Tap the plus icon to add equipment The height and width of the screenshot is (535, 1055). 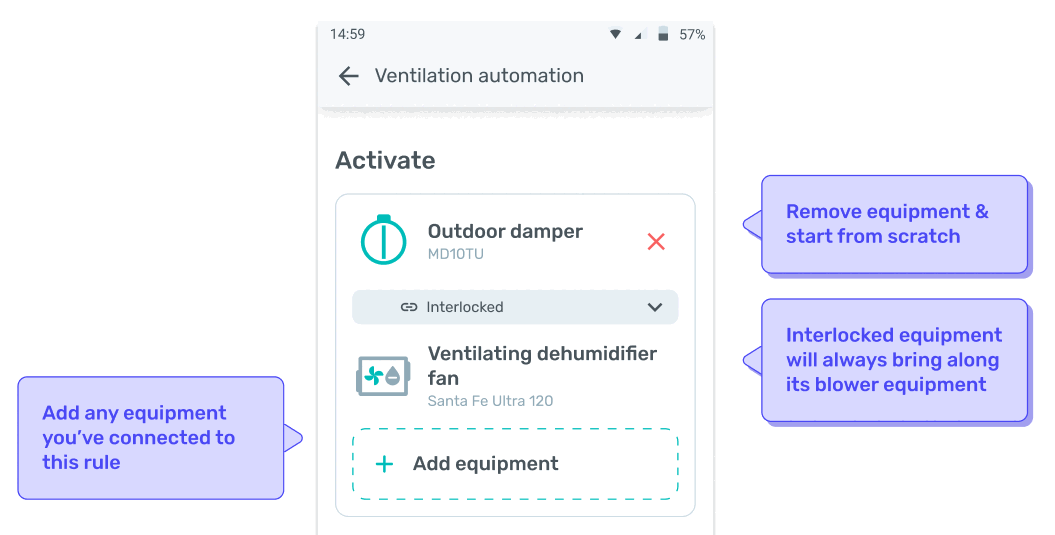pos(384,464)
